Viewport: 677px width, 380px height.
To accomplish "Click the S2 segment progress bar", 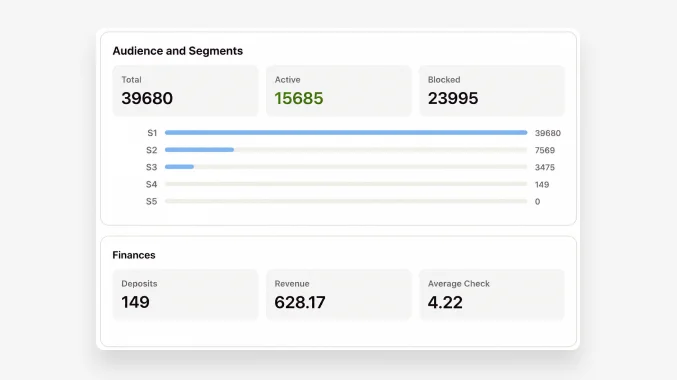I will pyautogui.click(x=346, y=150).
